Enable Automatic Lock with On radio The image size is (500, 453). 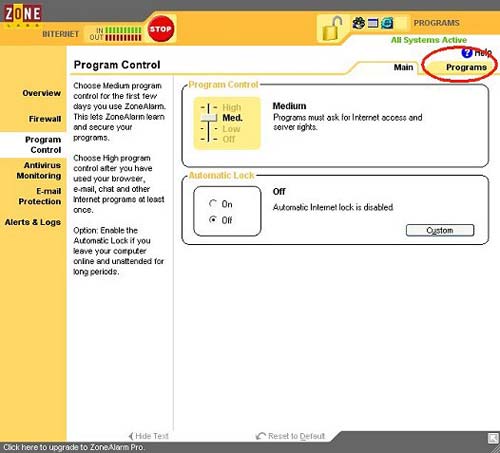coord(213,203)
